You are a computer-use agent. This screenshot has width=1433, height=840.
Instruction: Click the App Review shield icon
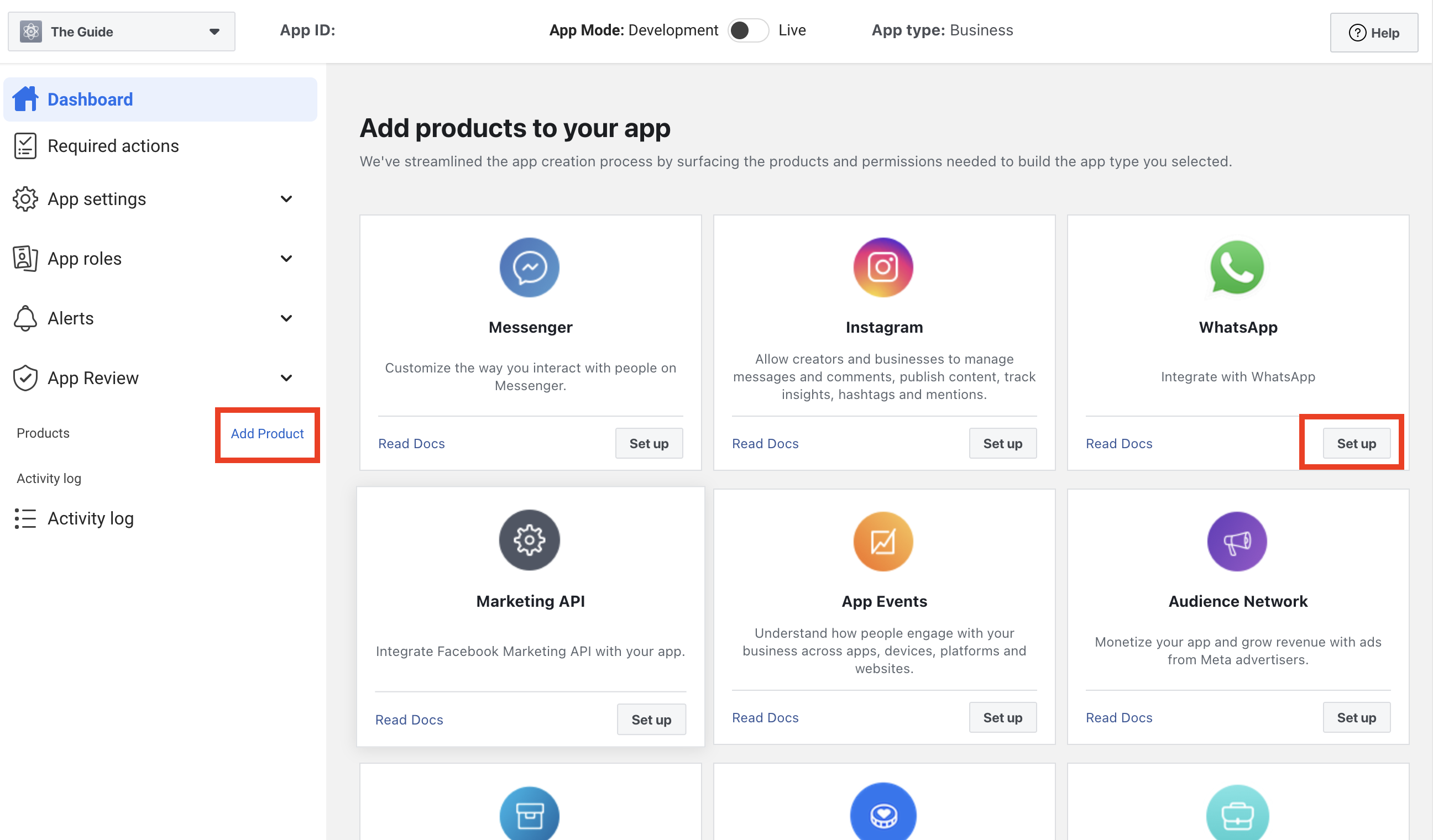coord(25,378)
